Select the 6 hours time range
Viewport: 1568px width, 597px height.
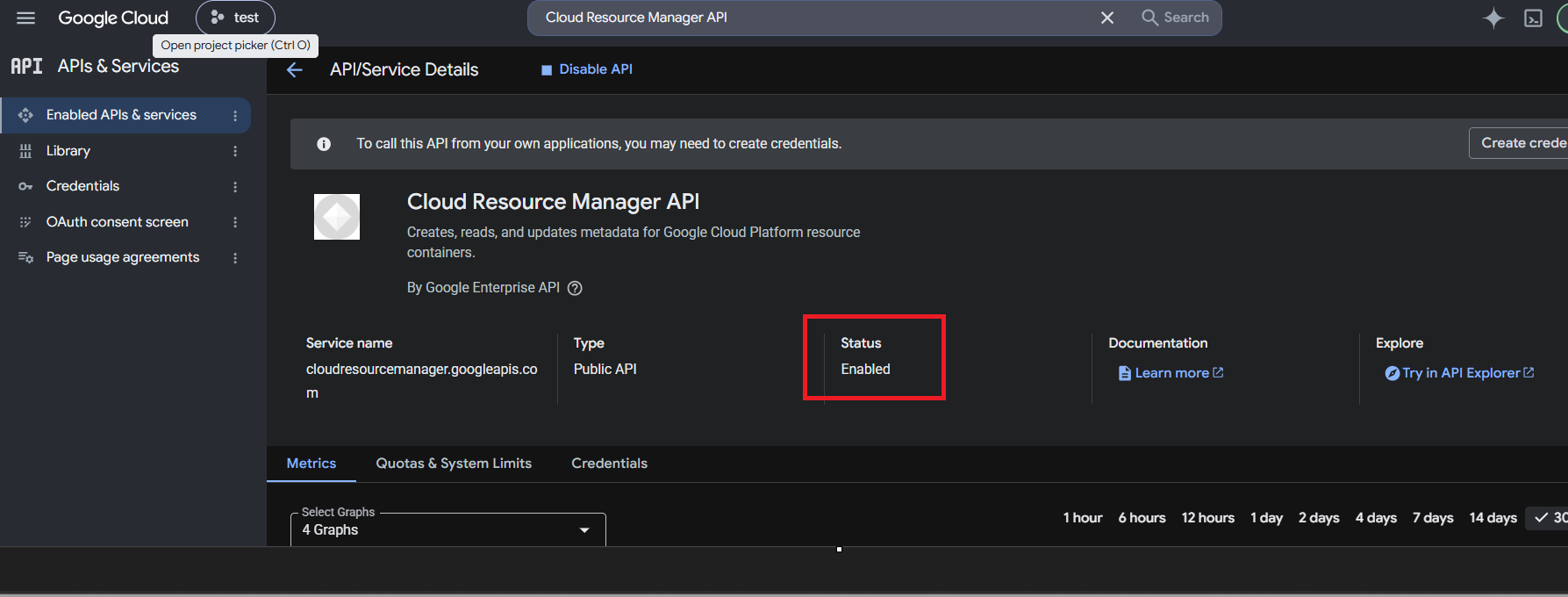1142,518
